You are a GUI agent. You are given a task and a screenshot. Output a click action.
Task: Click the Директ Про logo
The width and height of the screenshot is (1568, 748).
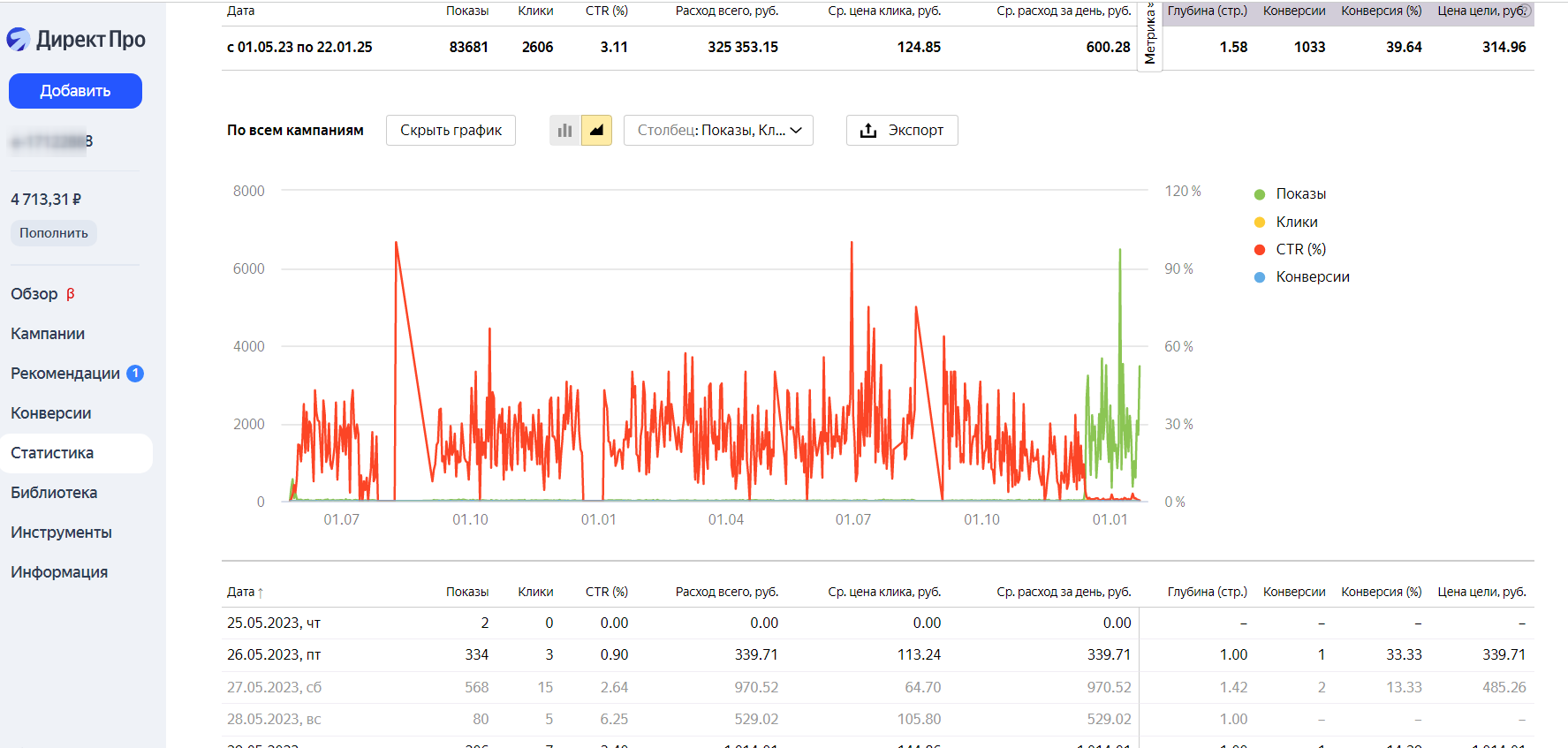76,39
